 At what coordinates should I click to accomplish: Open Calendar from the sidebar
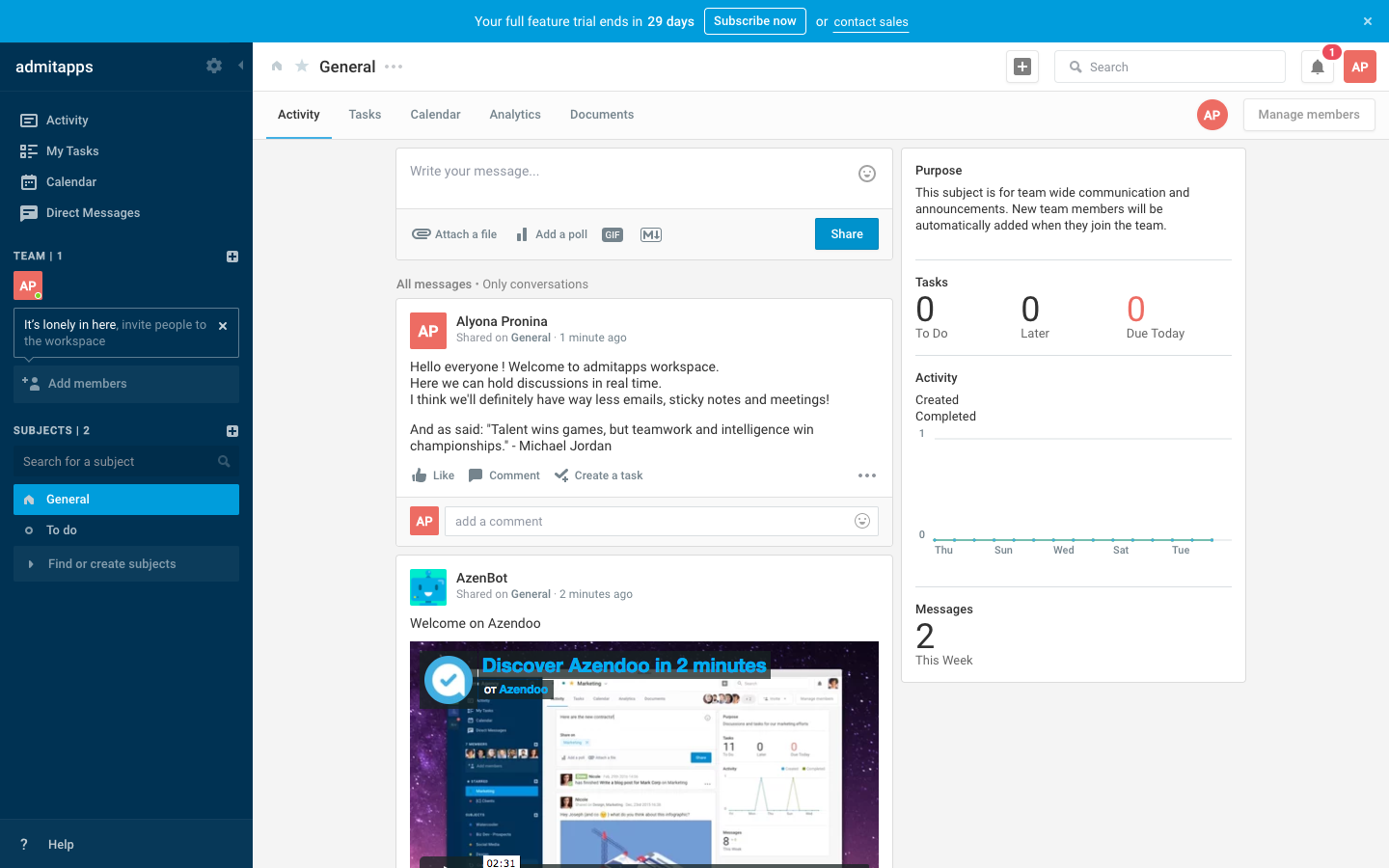[126, 182]
